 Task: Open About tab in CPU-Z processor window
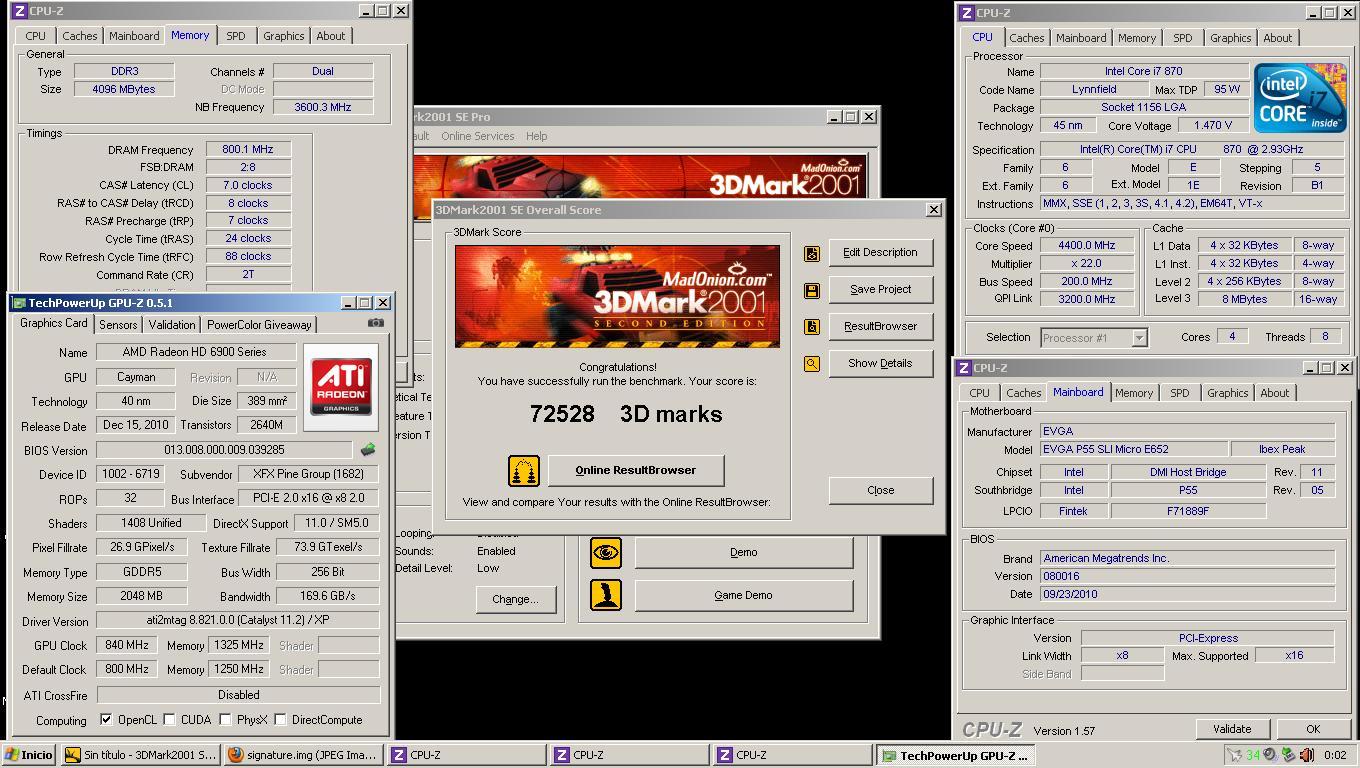point(1278,38)
